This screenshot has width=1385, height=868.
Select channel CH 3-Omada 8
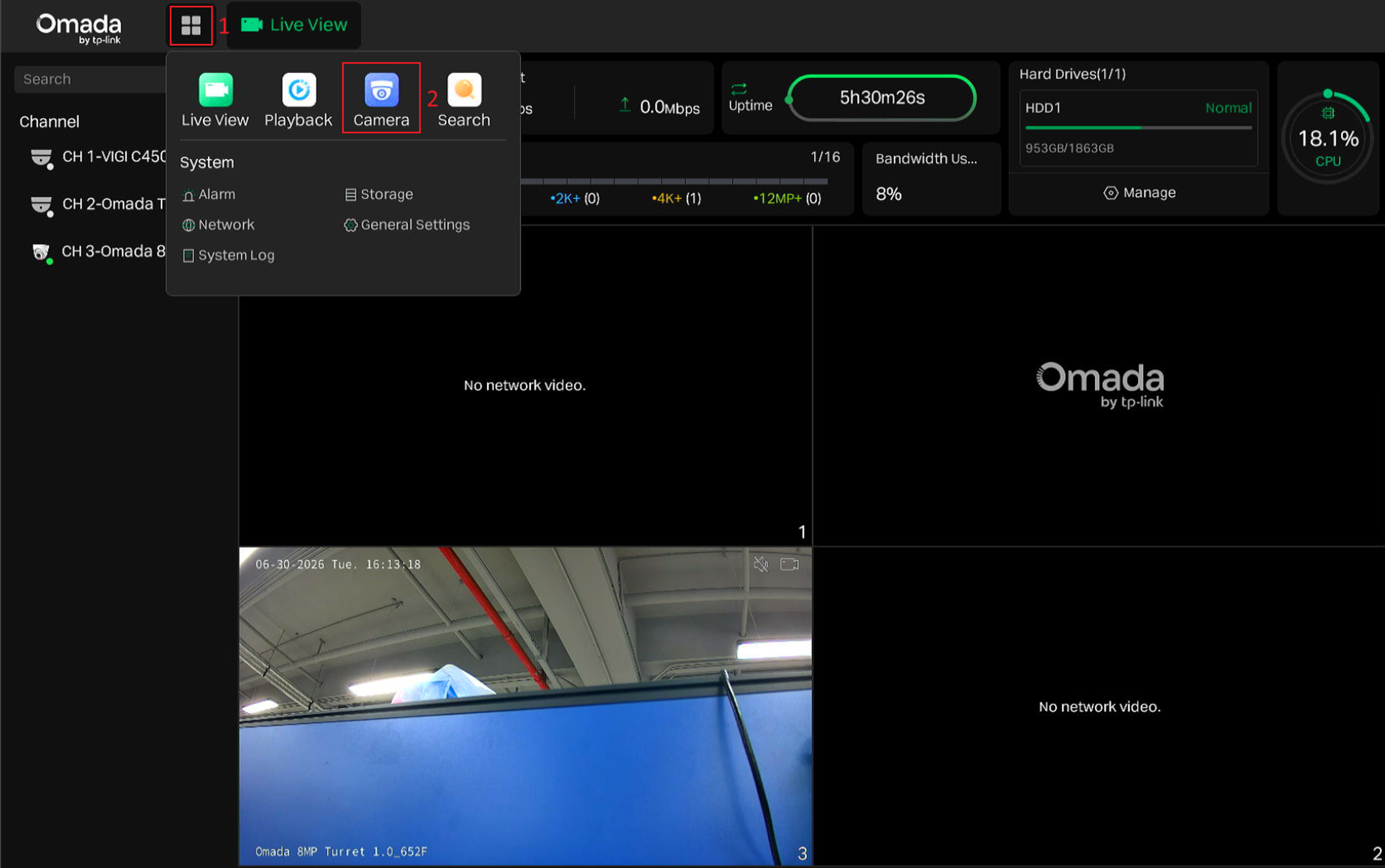point(98,251)
